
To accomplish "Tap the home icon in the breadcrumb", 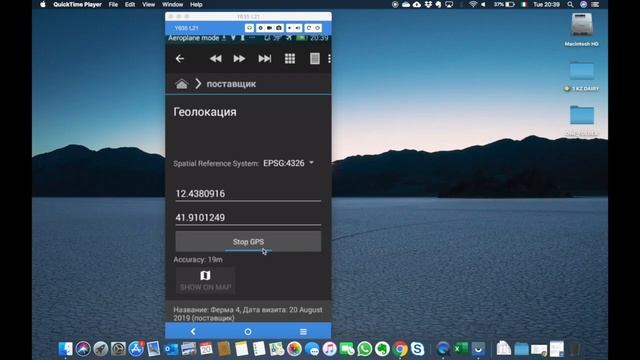I will (x=182, y=84).
